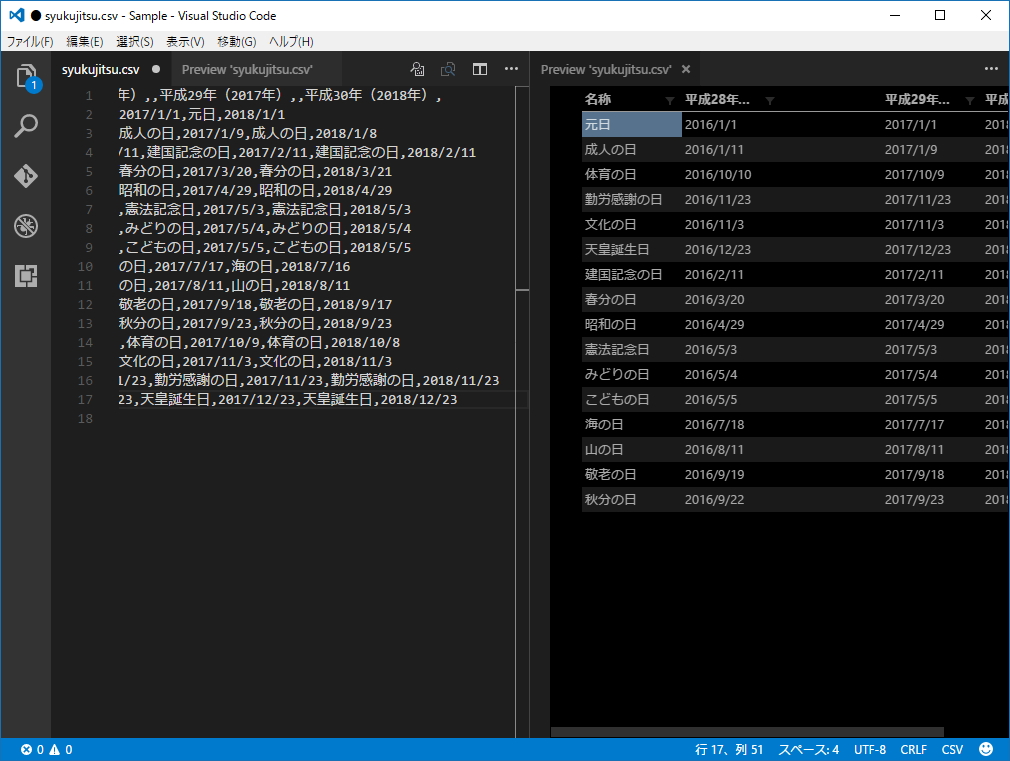Click the errors count in the status bar
Image resolution: width=1010 pixels, height=761 pixels.
click(32, 749)
